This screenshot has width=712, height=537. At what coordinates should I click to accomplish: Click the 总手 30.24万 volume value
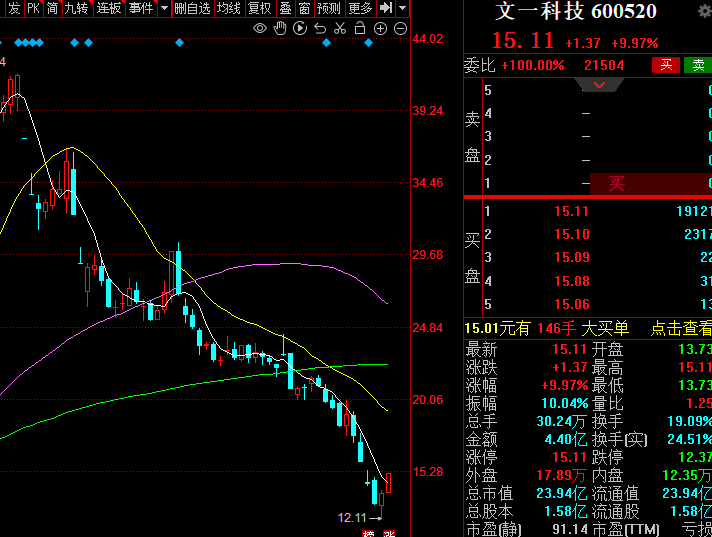[x=562, y=421]
